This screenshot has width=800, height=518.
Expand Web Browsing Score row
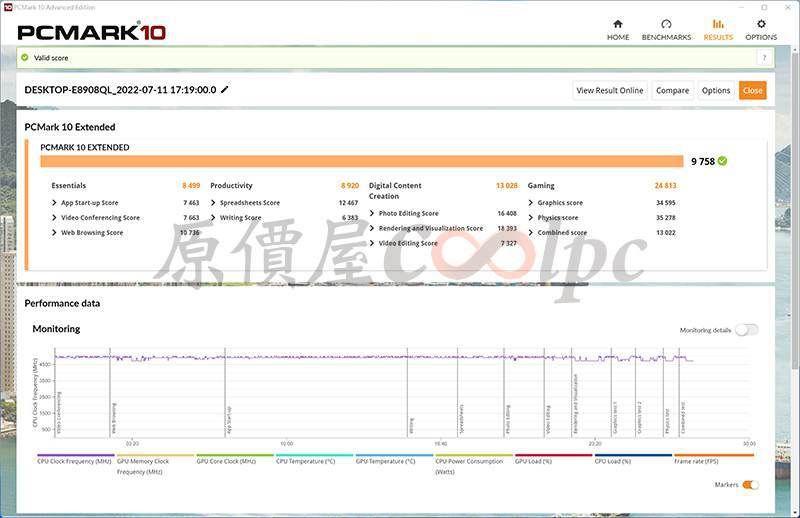(54, 232)
